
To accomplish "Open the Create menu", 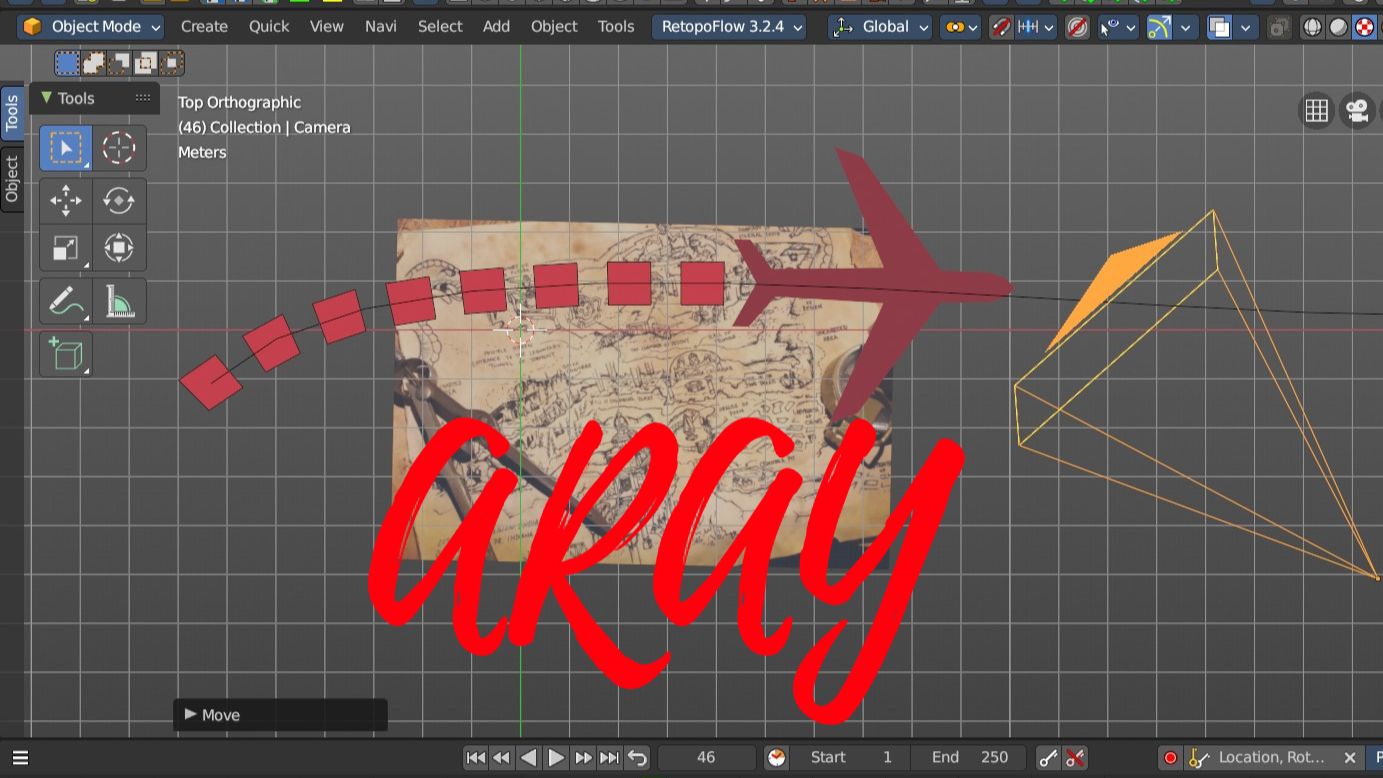I will 204,27.
